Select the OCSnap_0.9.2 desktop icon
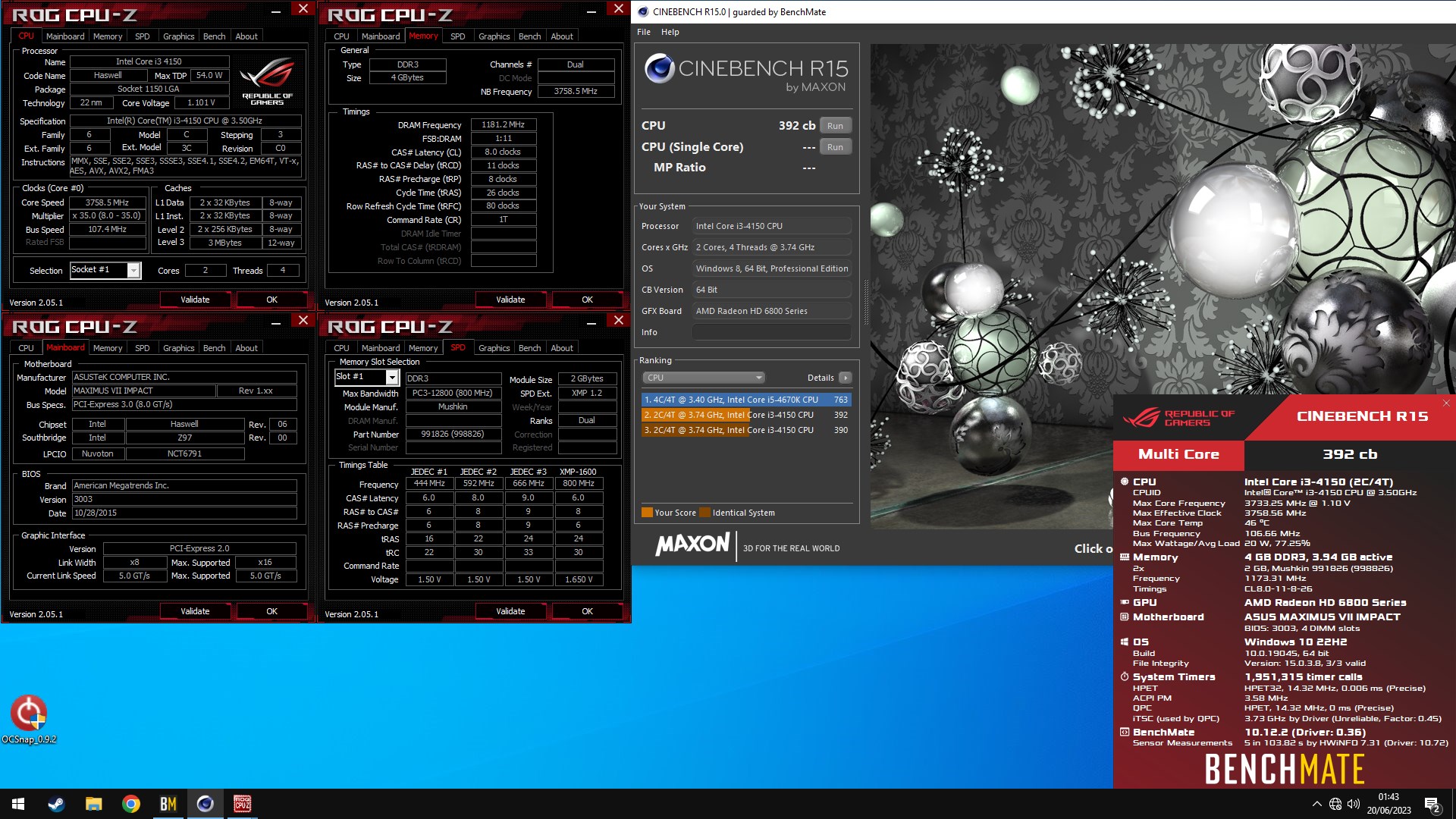1456x819 pixels. (x=29, y=719)
